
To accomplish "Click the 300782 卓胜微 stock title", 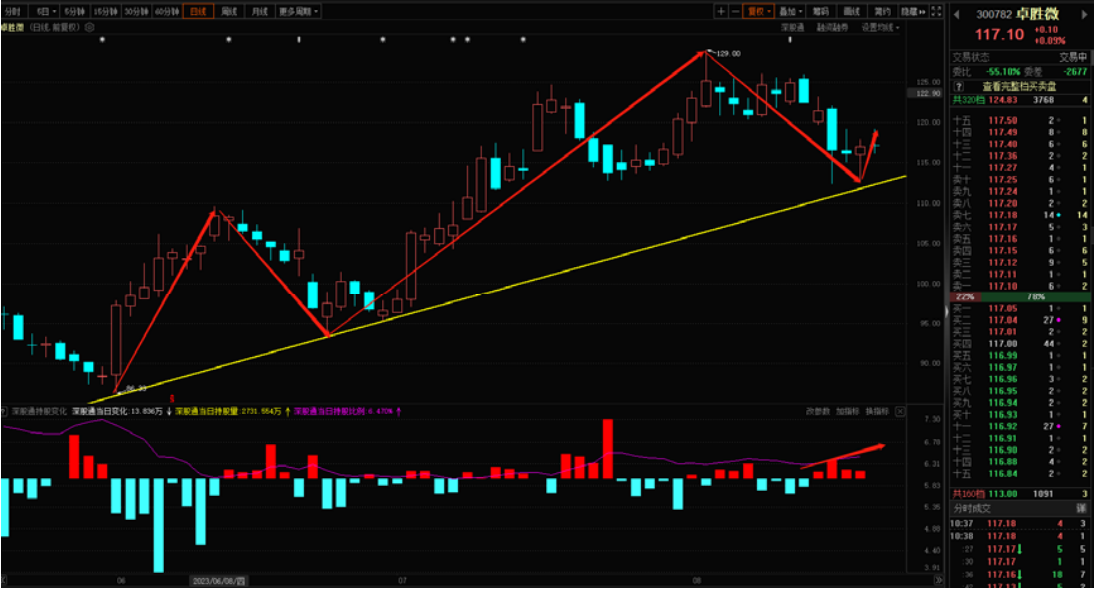I will click(1017, 14).
